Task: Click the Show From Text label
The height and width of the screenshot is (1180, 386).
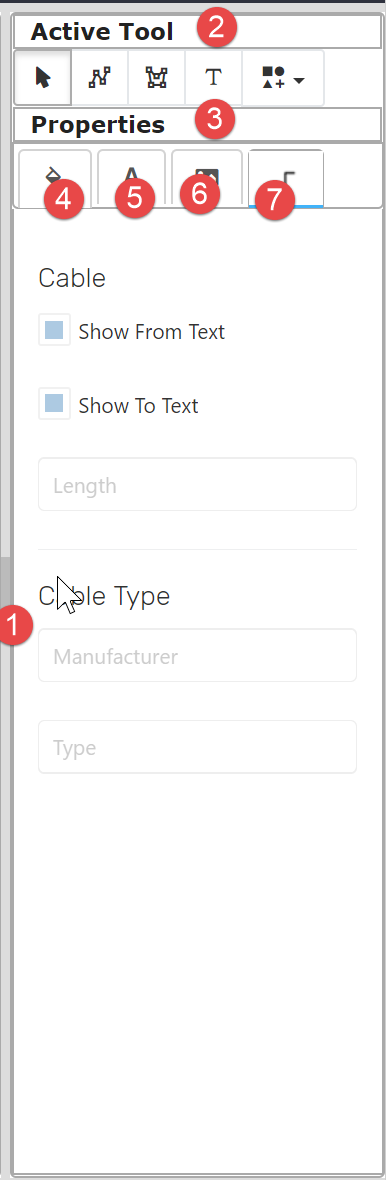Action: pos(151,331)
